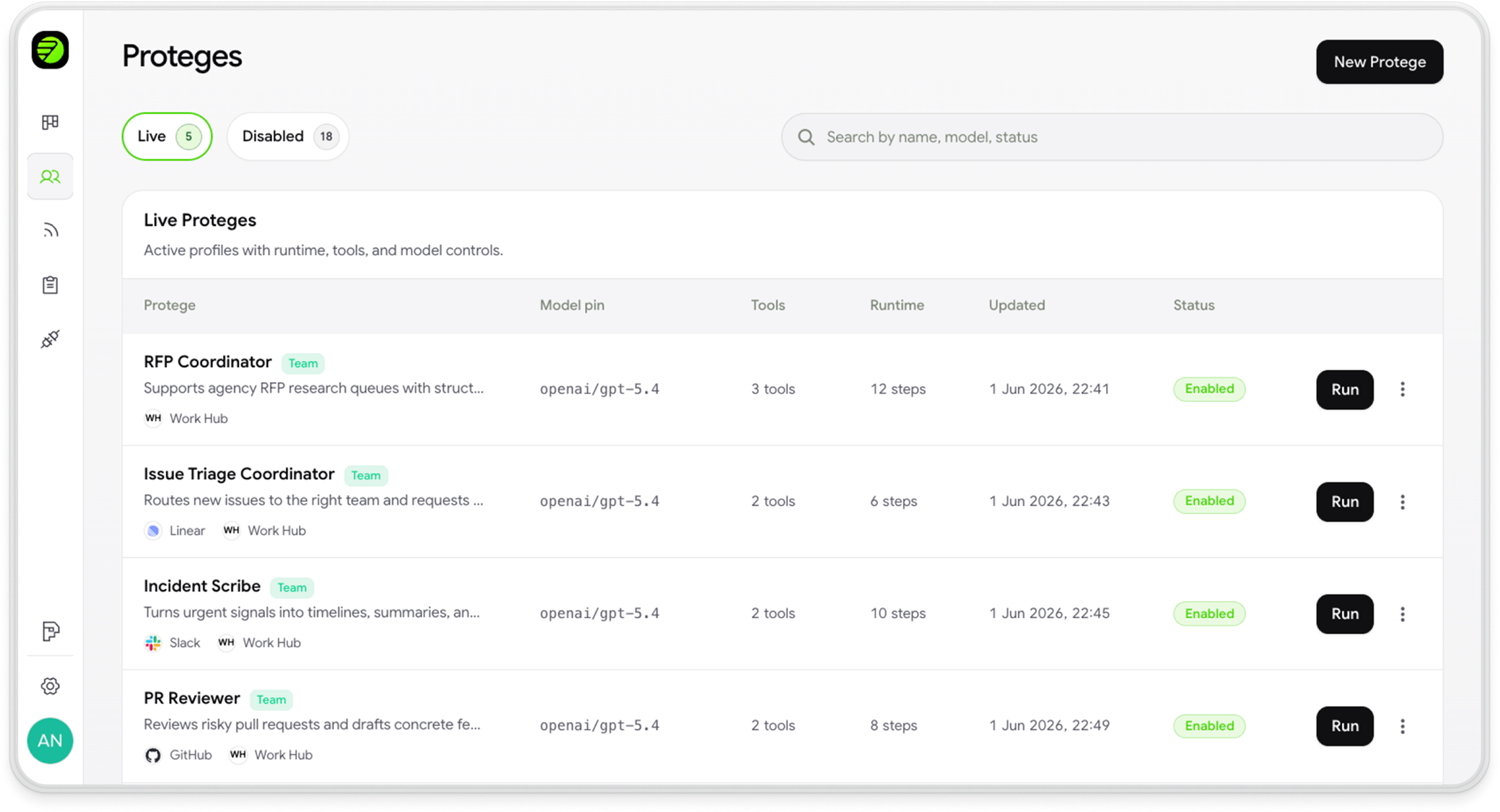Open the more options menu for PR Reviewer
The width and height of the screenshot is (1500, 812).
pos(1402,726)
